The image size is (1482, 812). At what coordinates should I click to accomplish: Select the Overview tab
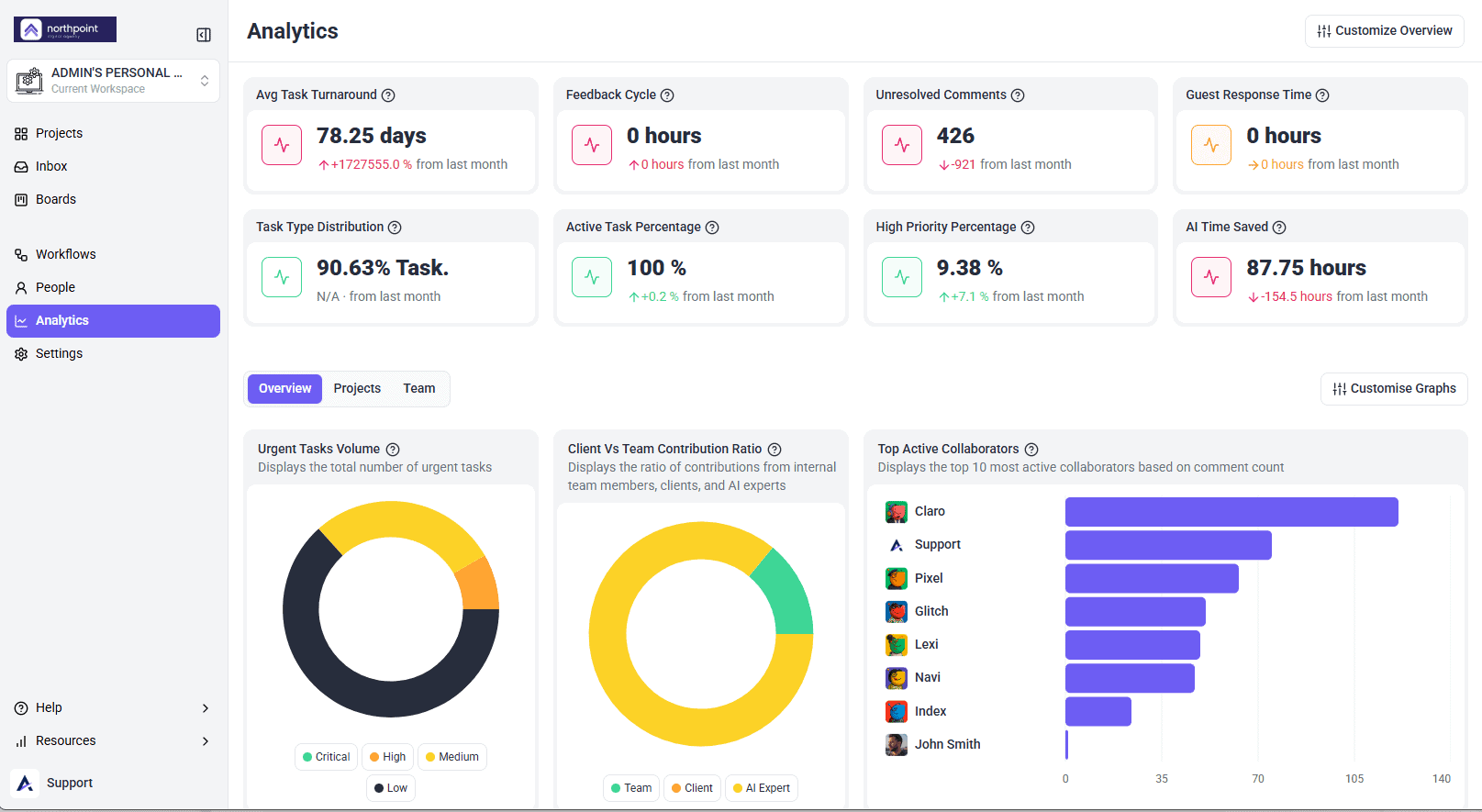[x=284, y=389]
